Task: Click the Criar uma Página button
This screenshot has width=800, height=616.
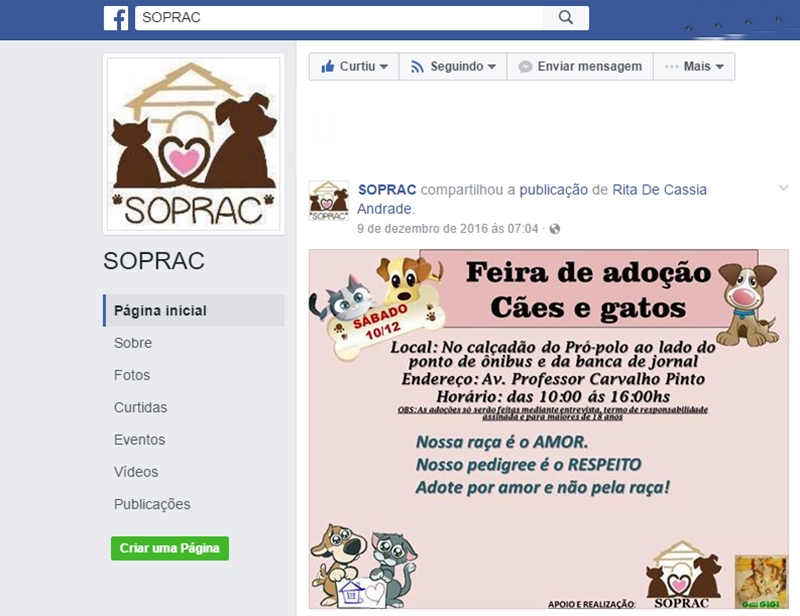Action: [170, 548]
